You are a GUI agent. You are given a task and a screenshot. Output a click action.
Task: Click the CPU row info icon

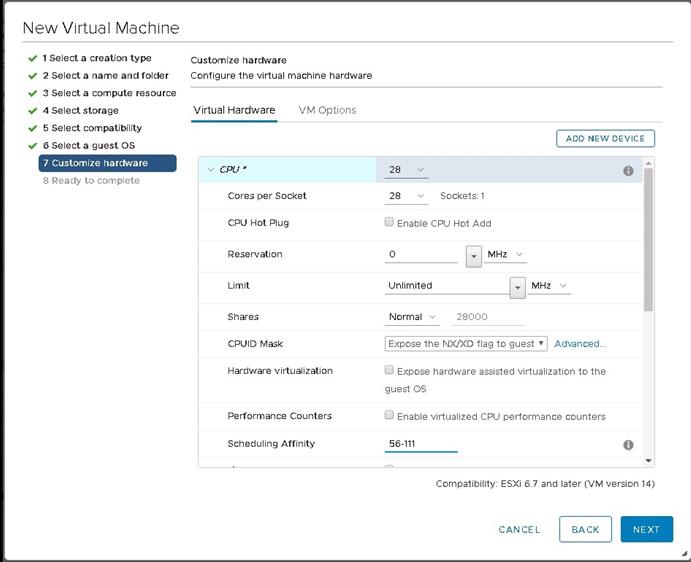(x=628, y=171)
